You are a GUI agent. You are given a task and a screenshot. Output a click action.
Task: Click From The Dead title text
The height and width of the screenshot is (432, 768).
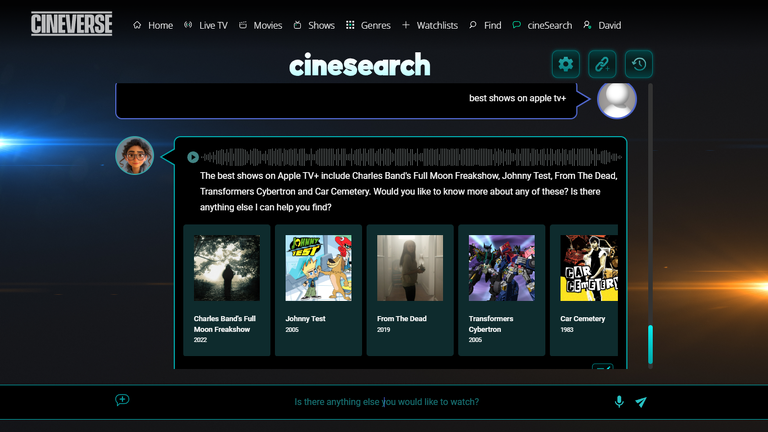(x=402, y=319)
